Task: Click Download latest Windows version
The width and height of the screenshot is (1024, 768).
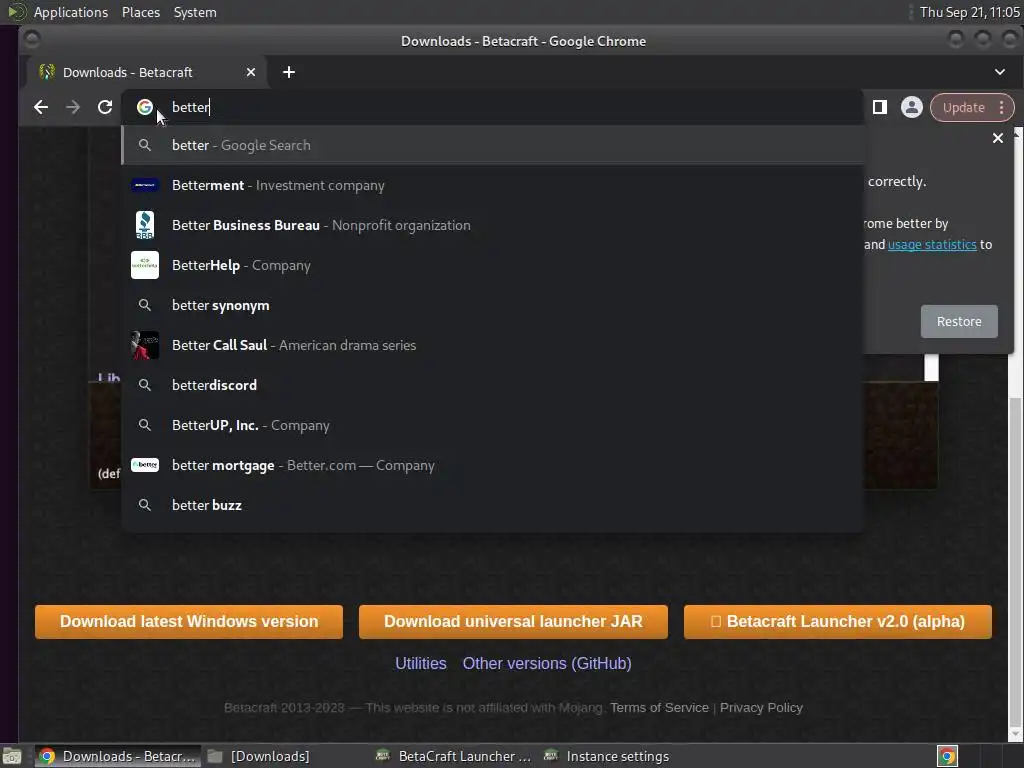Action: (x=189, y=621)
